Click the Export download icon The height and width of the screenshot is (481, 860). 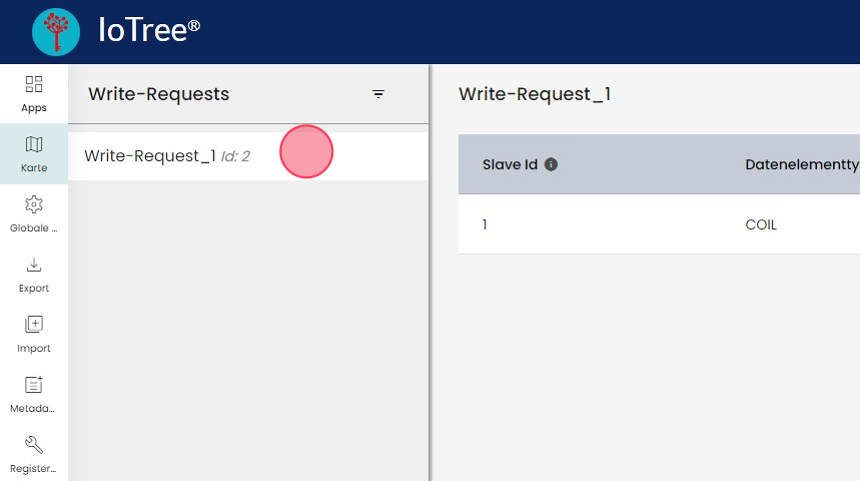click(x=34, y=265)
